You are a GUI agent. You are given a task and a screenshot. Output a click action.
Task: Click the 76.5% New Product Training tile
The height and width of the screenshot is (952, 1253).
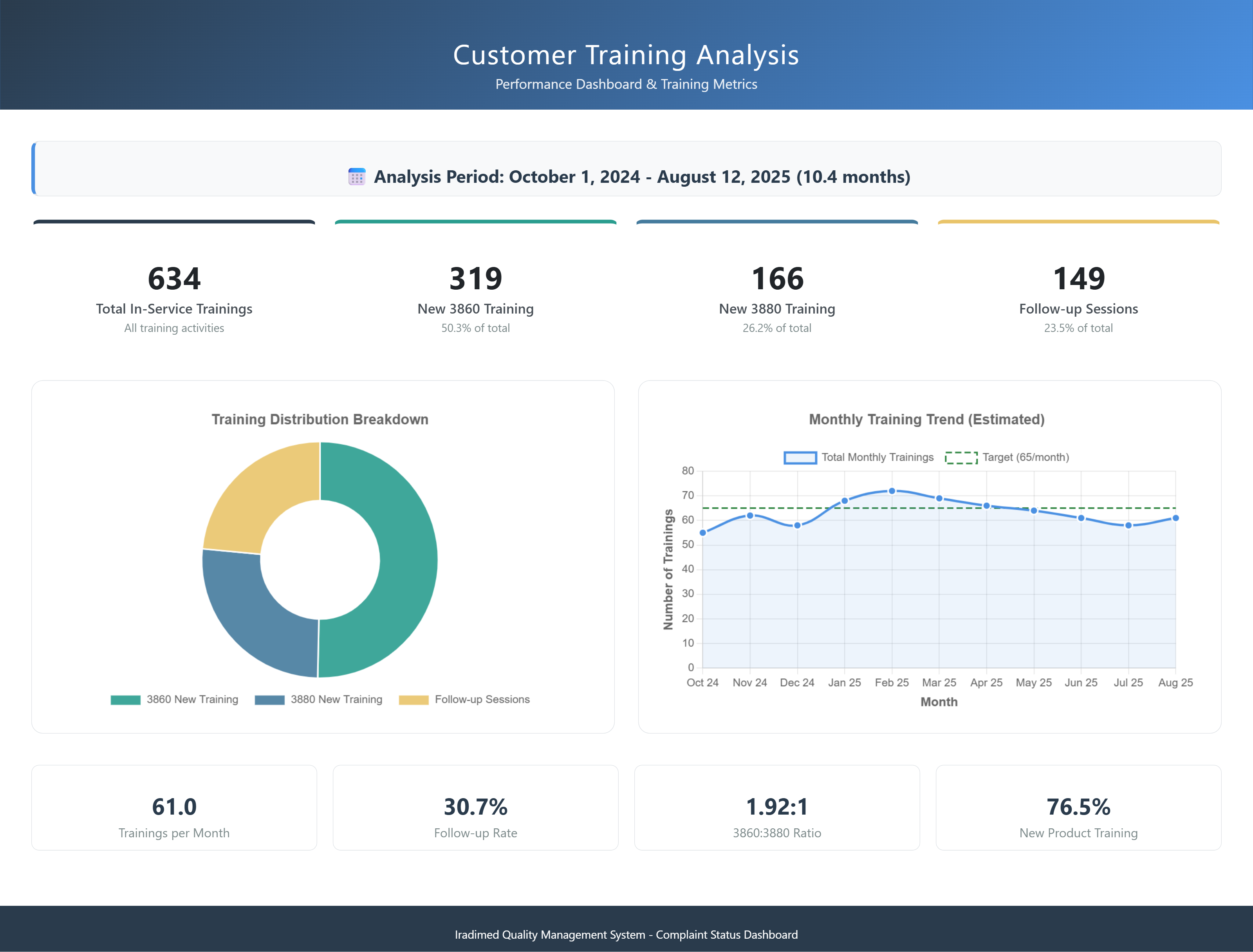[1078, 808]
